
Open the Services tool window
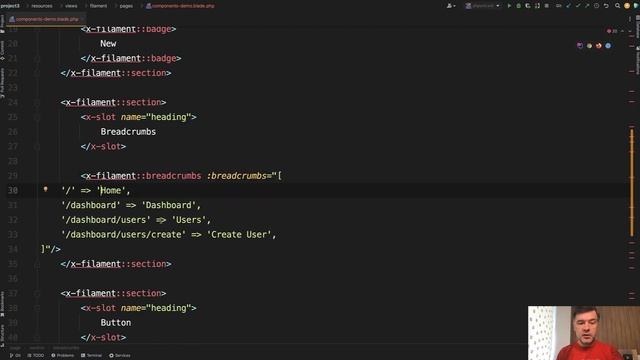[120, 356]
